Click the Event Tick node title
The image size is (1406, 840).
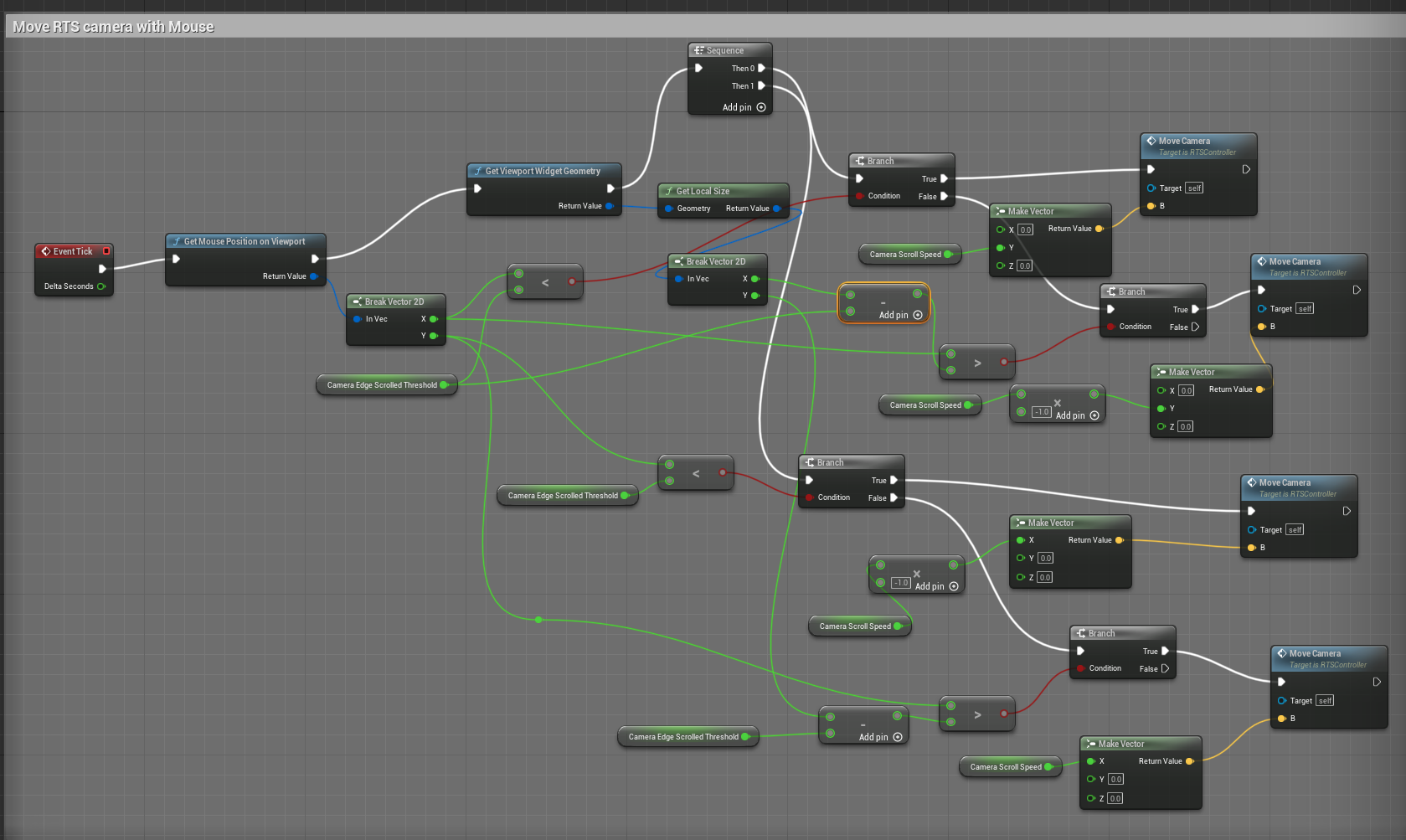coord(73,251)
